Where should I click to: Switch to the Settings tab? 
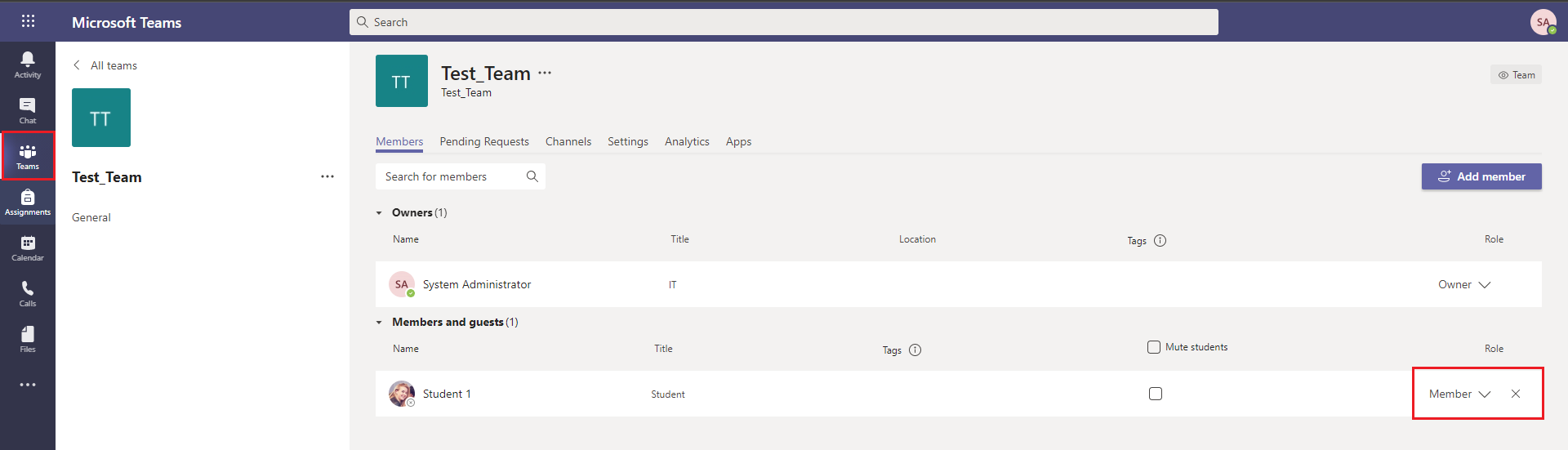click(628, 141)
